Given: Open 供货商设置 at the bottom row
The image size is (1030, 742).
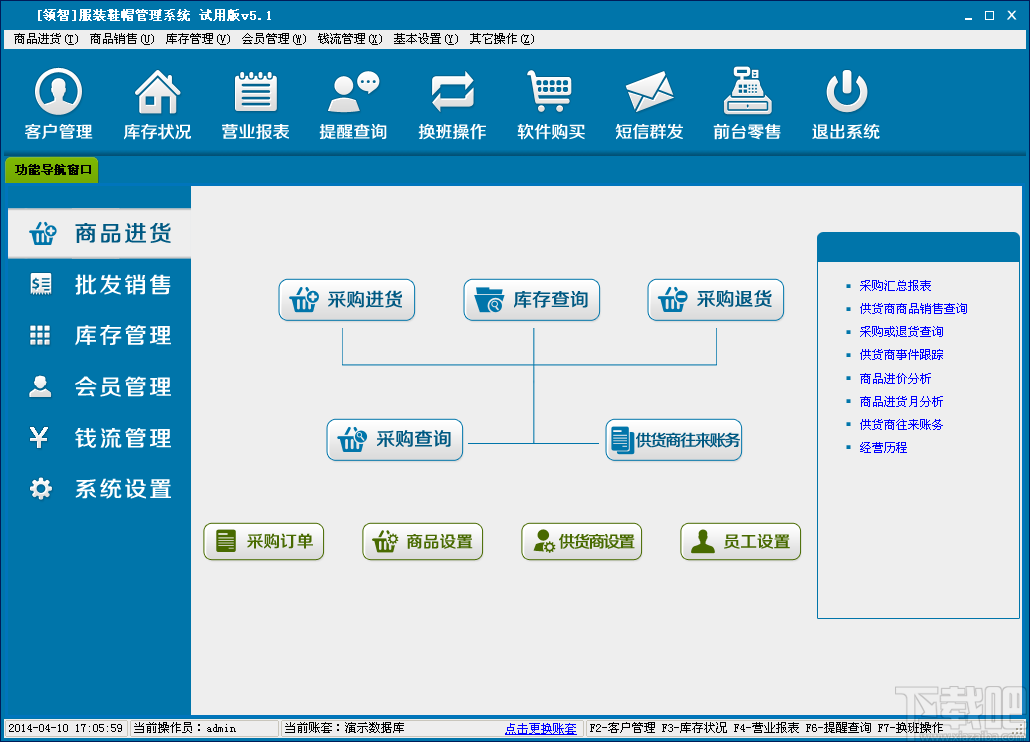Looking at the screenshot, I should [581, 540].
